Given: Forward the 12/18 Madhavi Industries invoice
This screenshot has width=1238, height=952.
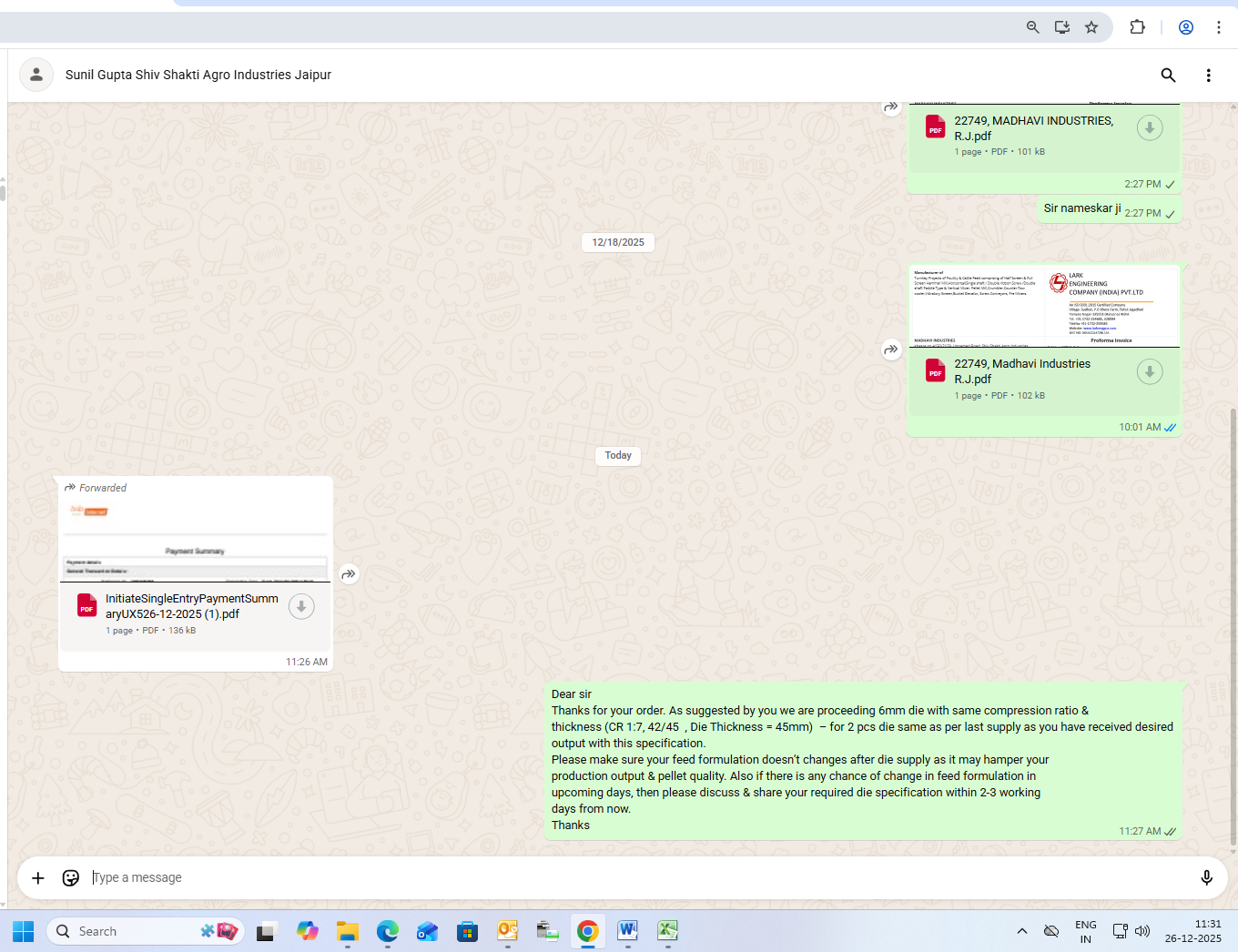Looking at the screenshot, I should [x=891, y=349].
